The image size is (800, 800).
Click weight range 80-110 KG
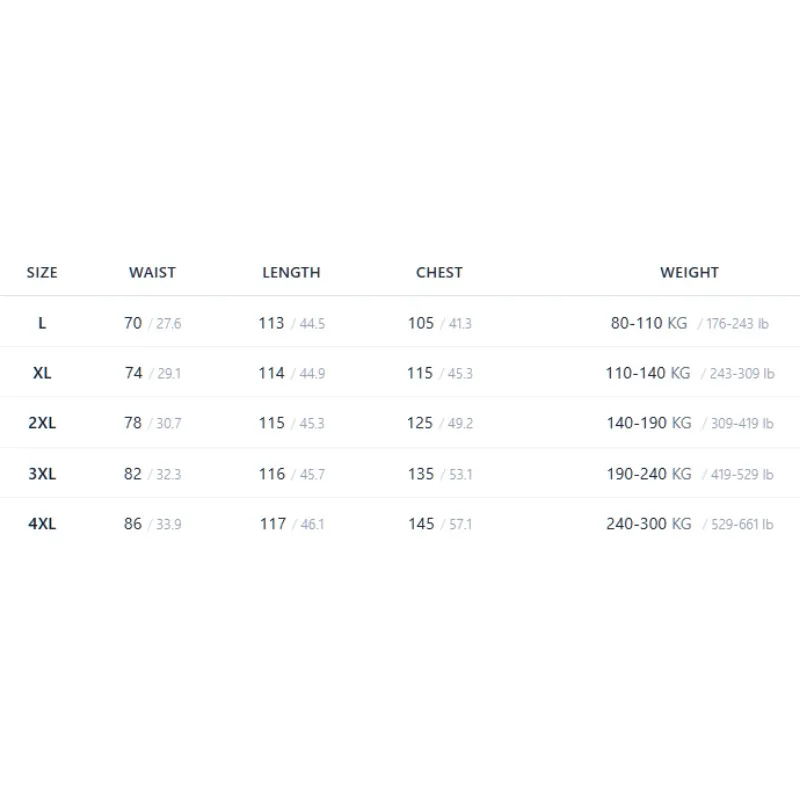coord(649,323)
